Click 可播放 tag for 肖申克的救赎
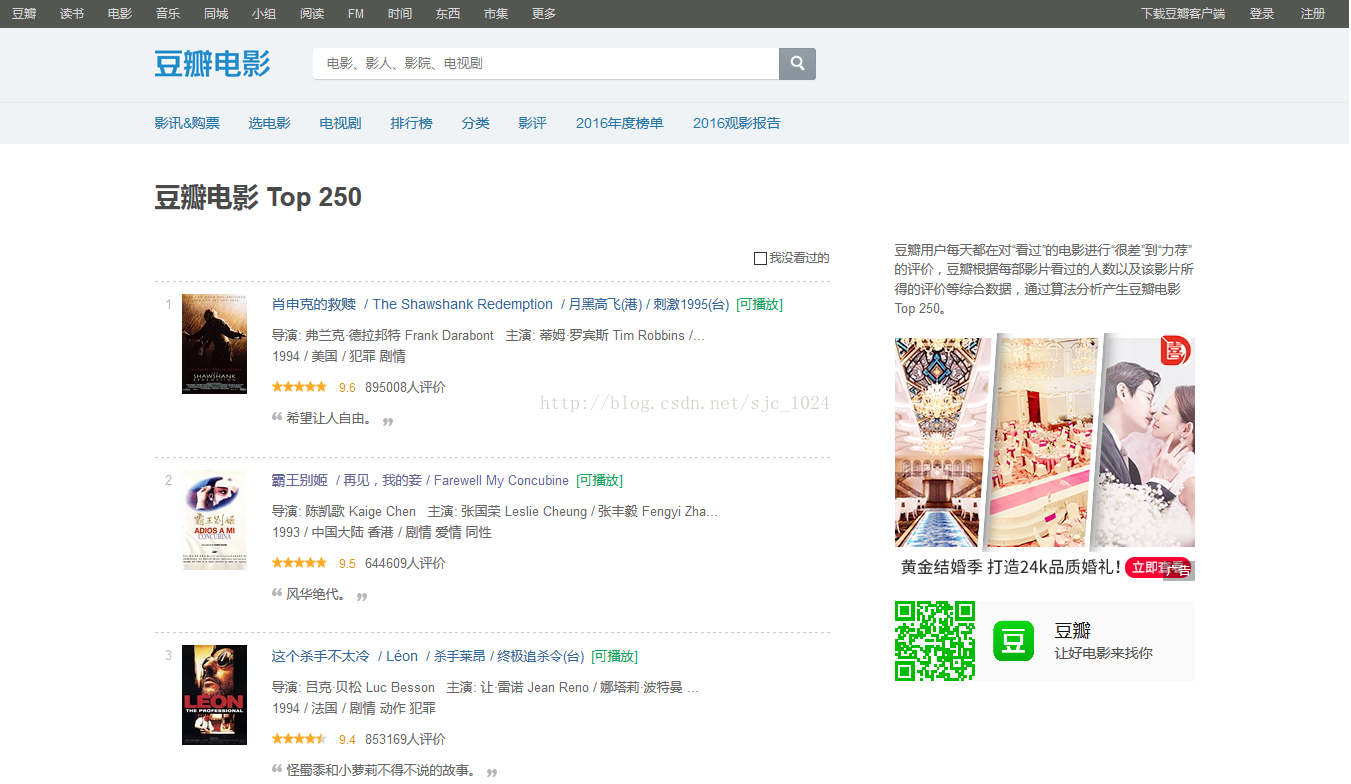This screenshot has height=784, width=1351. [x=760, y=304]
